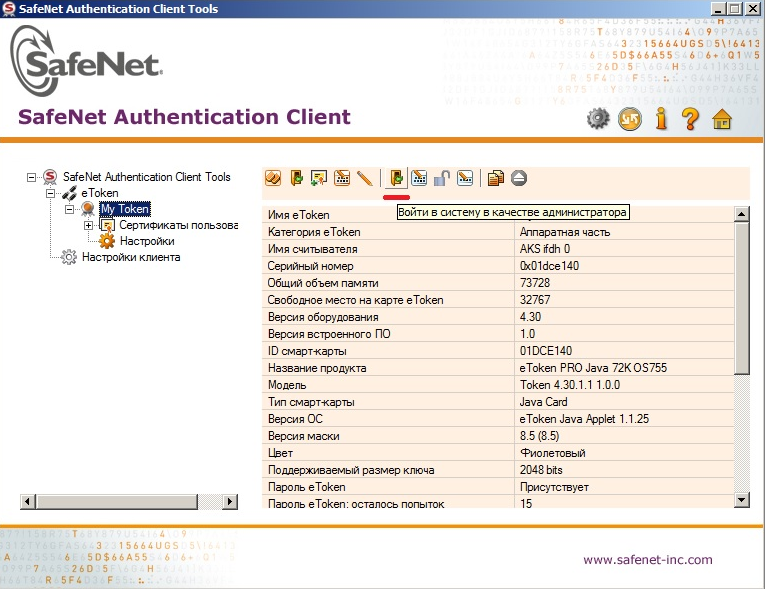The height and width of the screenshot is (589, 765).
Task: Click the Имя eToken row label
Action: click(x=299, y=215)
